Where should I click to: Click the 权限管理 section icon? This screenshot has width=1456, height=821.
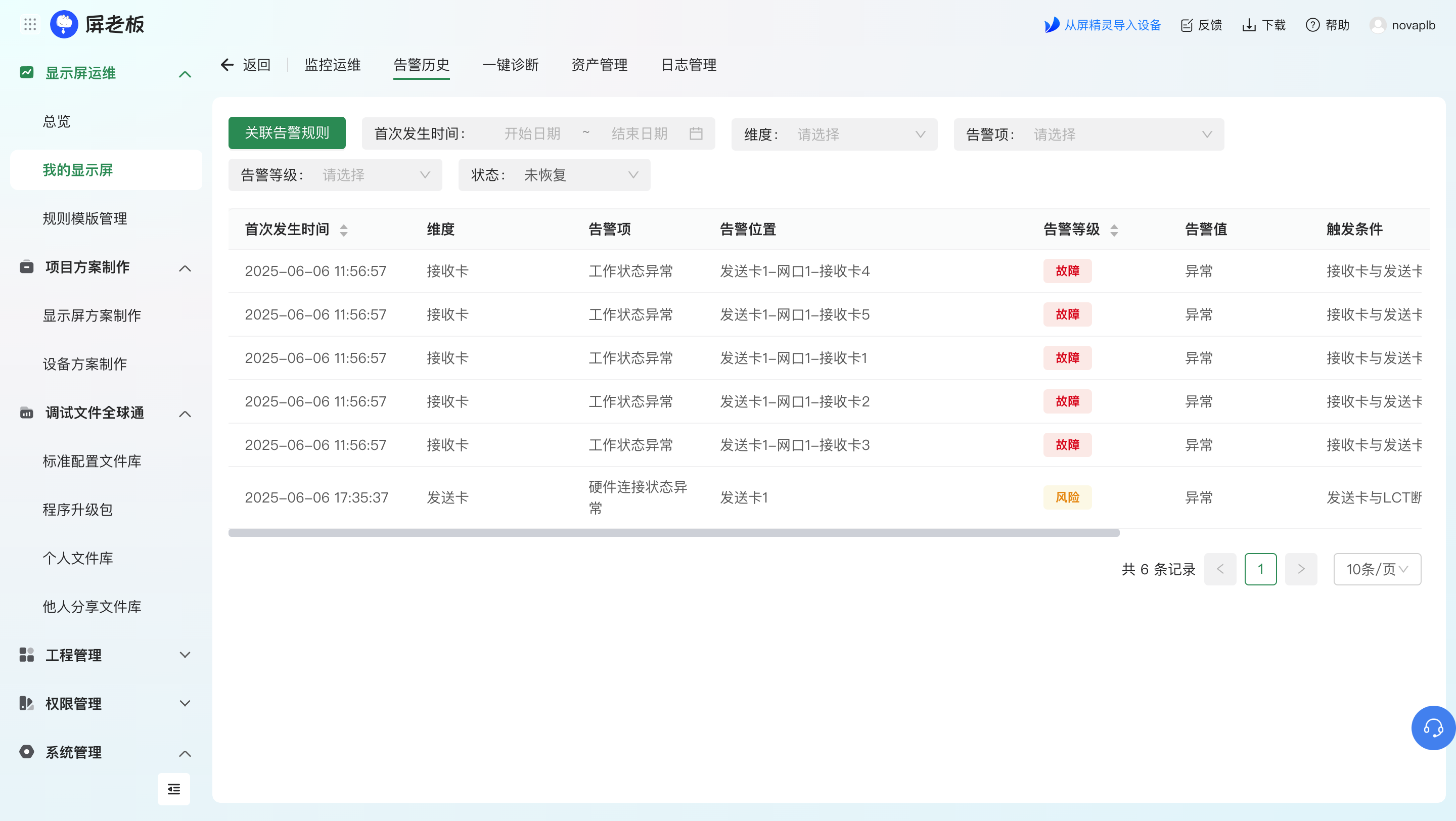27,703
